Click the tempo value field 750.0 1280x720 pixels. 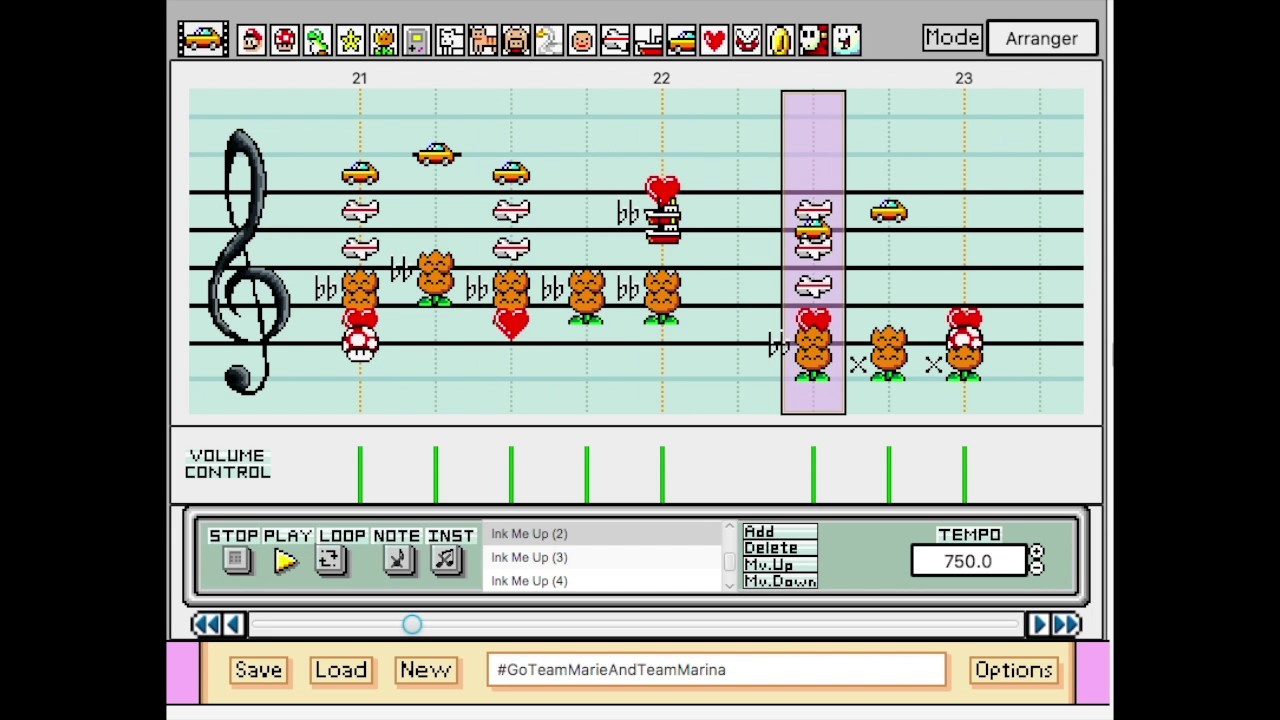tap(968, 561)
